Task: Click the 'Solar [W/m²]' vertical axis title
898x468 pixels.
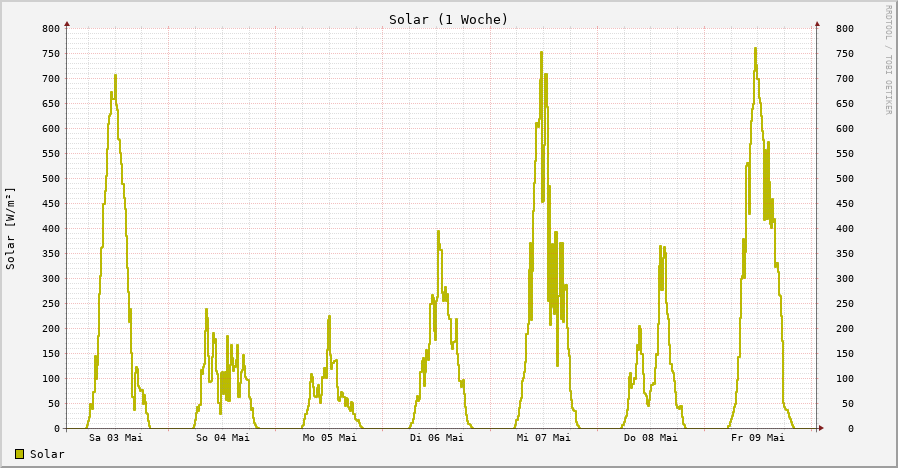Action: [x=10, y=229]
